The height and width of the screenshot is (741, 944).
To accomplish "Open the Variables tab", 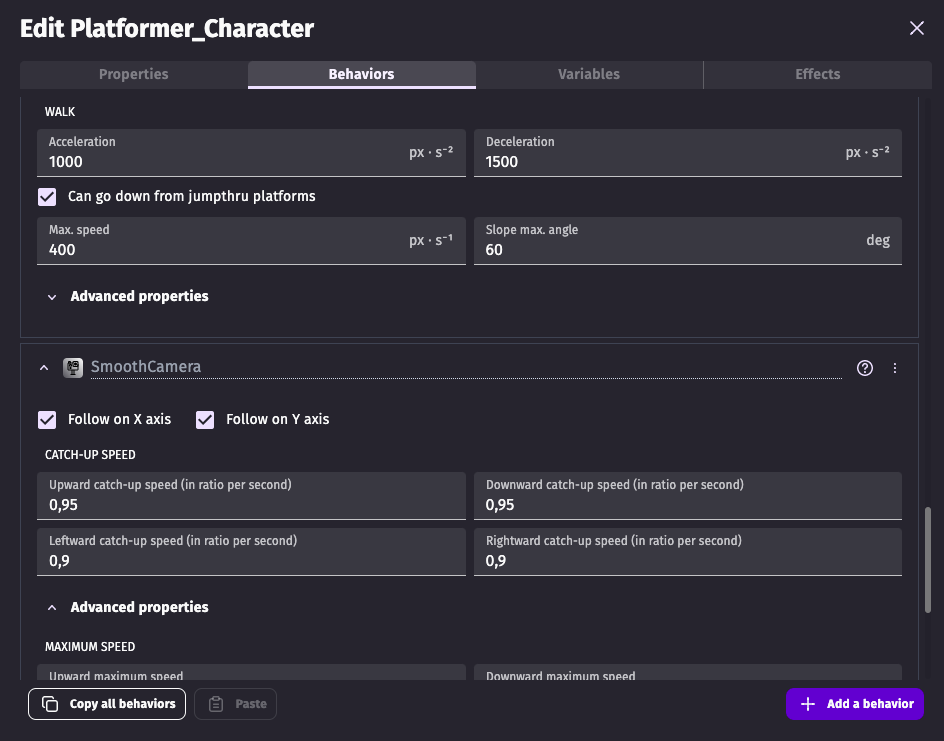I will pos(589,75).
